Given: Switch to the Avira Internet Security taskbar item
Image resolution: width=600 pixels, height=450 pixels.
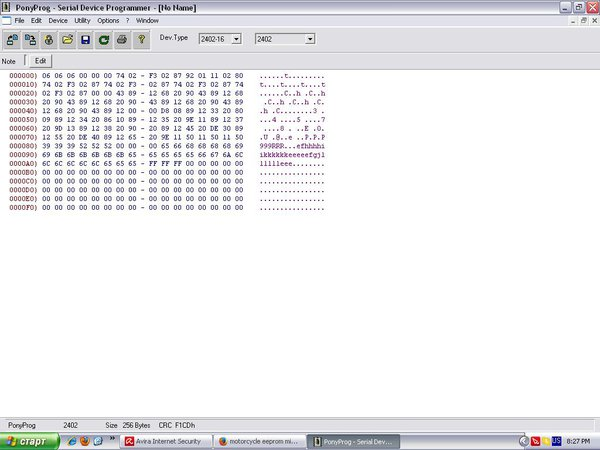Looking at the screenshot, I should [x=166, y=442].
